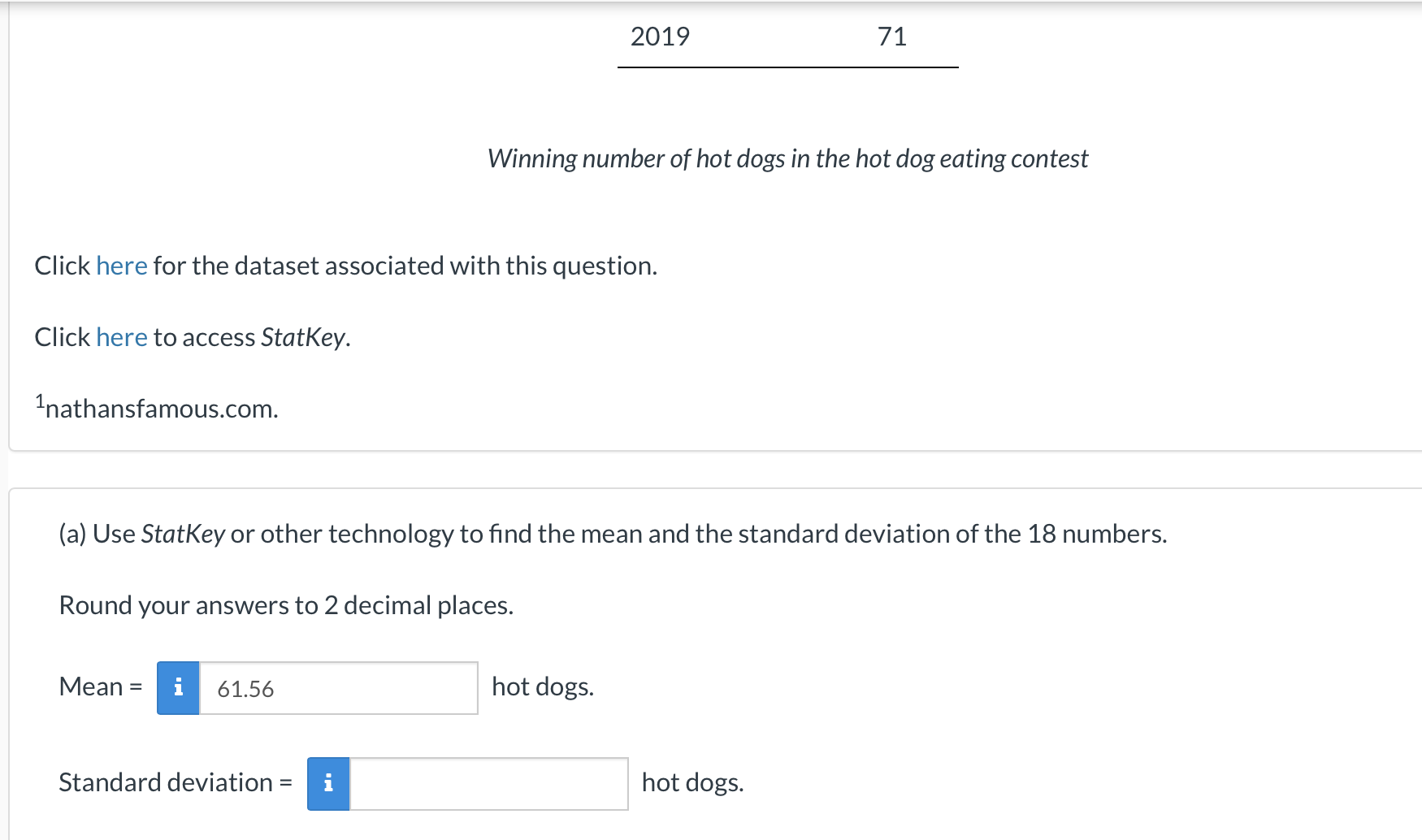Click the hot dog contest table caption
Screen dimensions: 1422x840
(x=787, y=158)
